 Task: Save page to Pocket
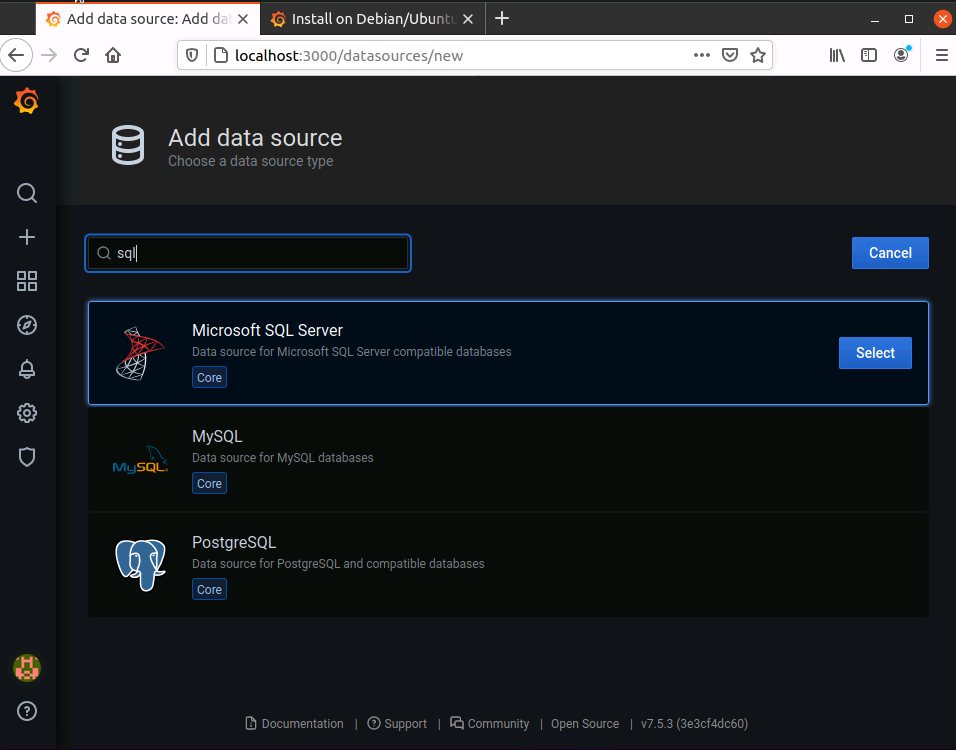pyautogui.click(x=730, y=55)
